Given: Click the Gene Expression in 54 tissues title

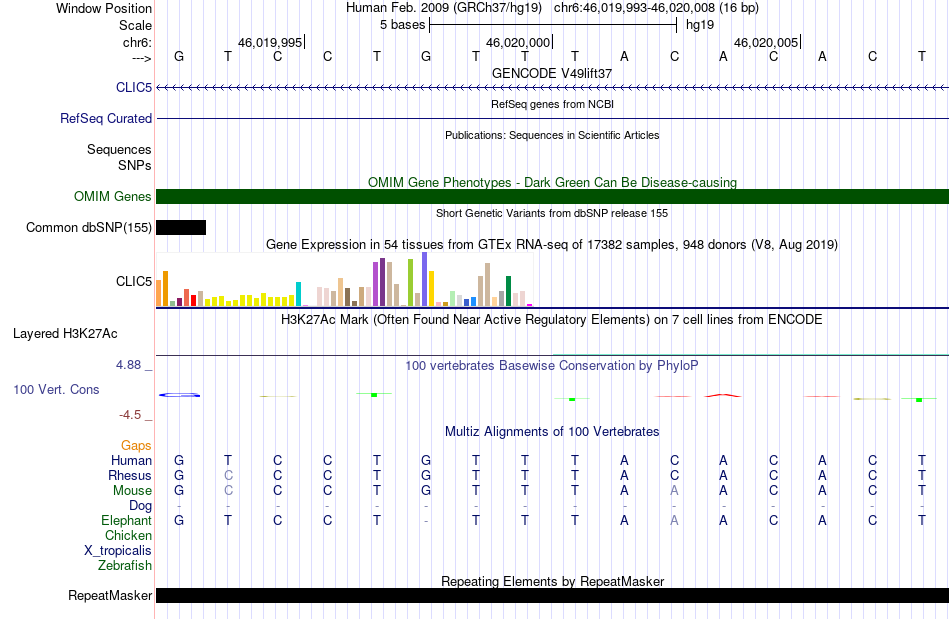Looking at the screenshot, I should click(552, 245).
